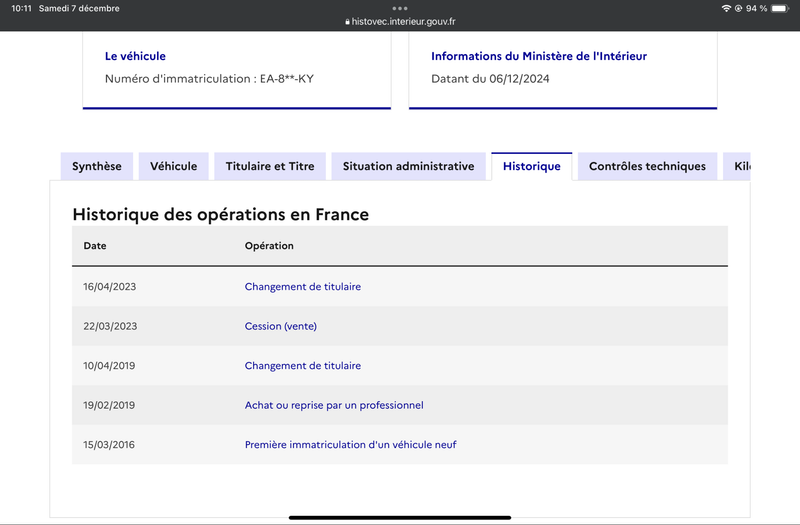800x525 pixels.
Task: Click the 16/04/2023 Changement de titulaire entry
Action: pyautogui.click(x=303, y=287)
